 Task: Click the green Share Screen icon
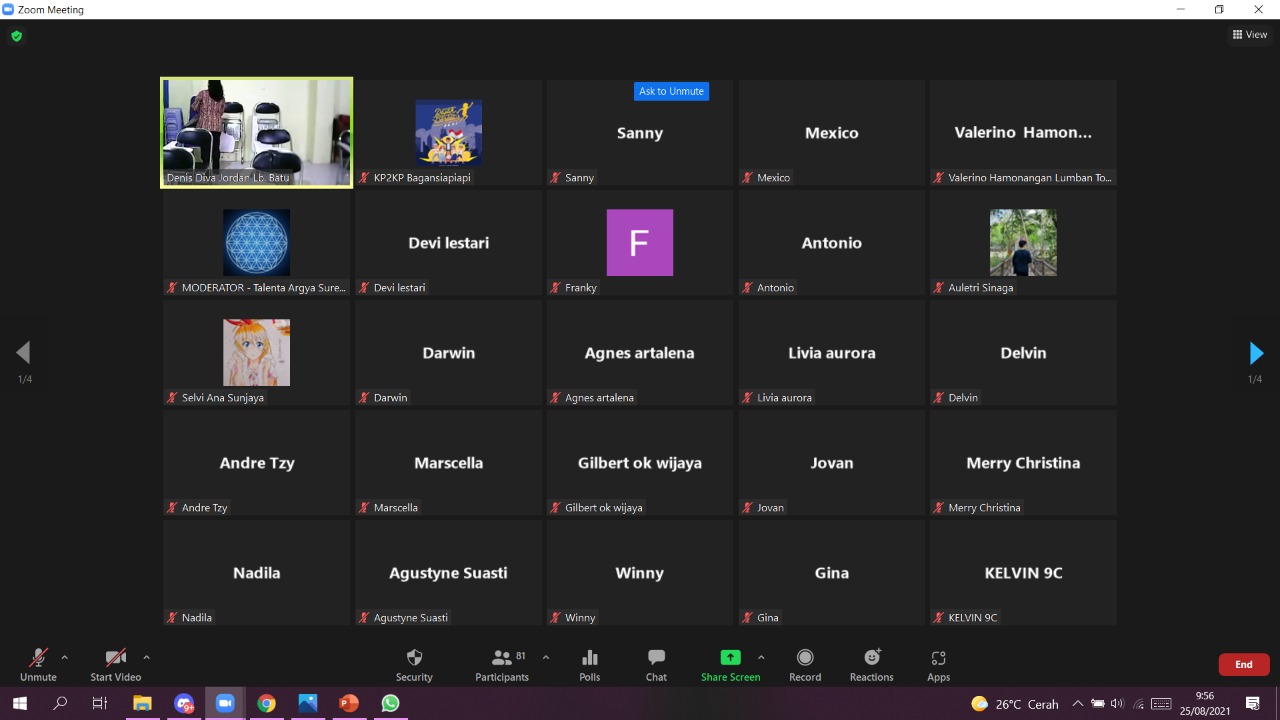coord(730,658)
